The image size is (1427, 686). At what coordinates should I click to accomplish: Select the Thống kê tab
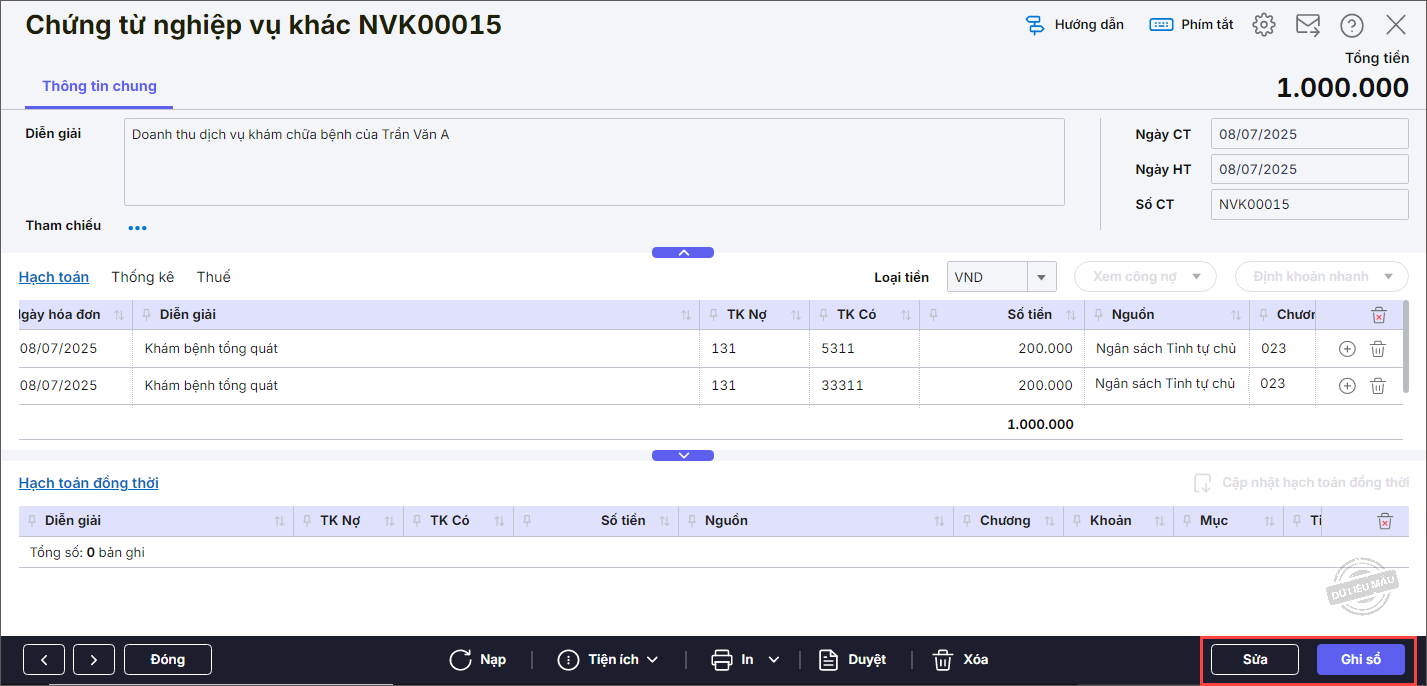coord(143,277)
